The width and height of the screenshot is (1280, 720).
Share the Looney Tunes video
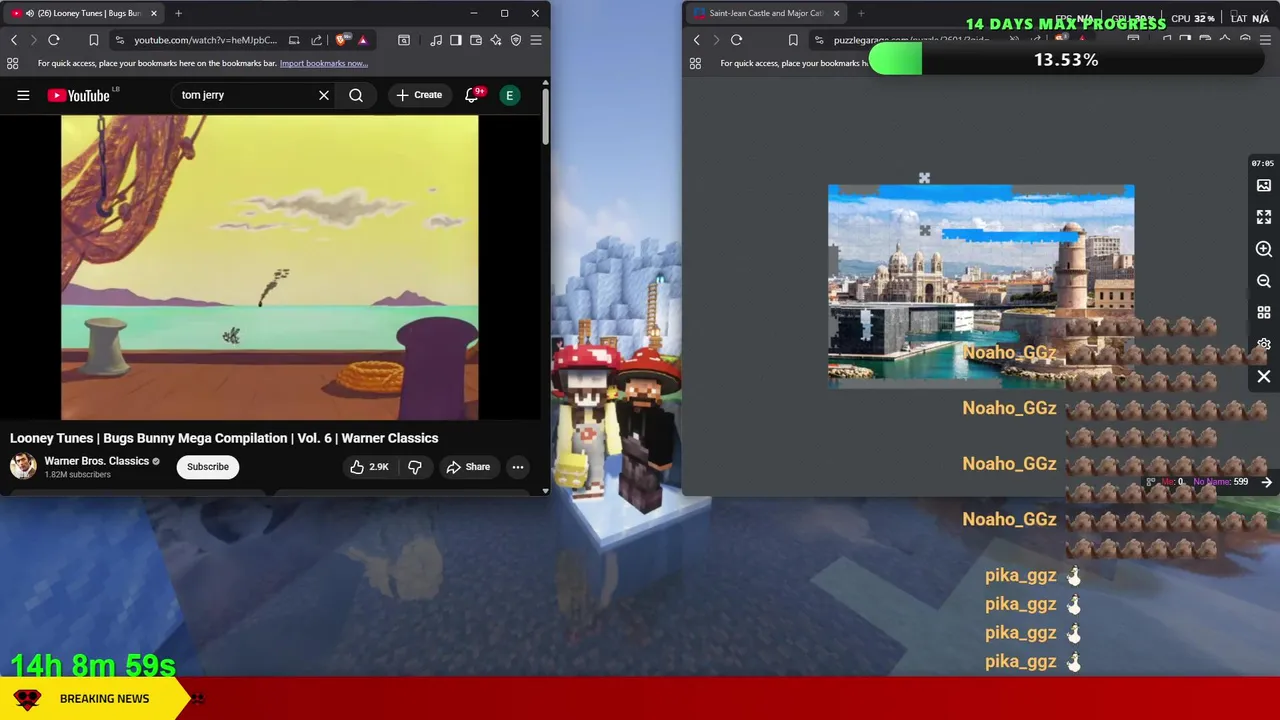468,467
